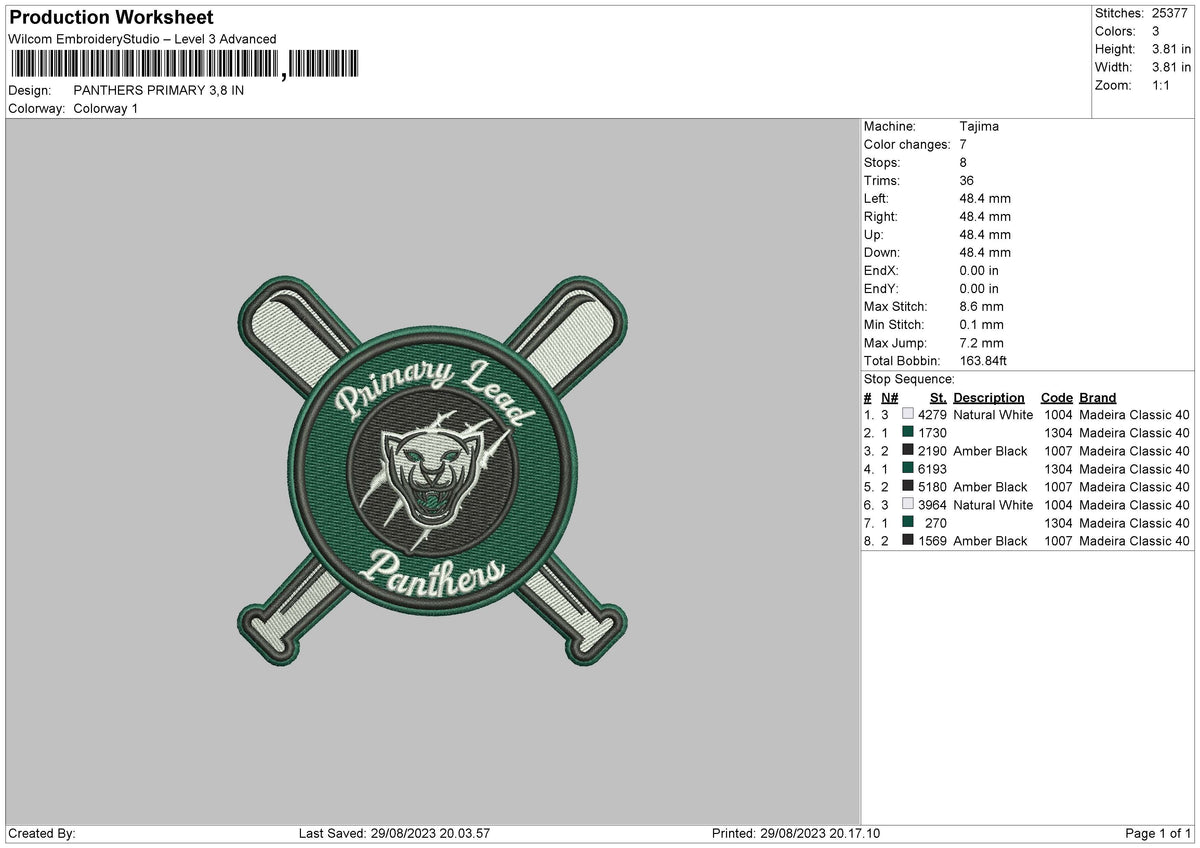Click the 'Brand' column header
This screenshot has width=1200, height=848.
pyautogui.click(x=1098, y=397)
